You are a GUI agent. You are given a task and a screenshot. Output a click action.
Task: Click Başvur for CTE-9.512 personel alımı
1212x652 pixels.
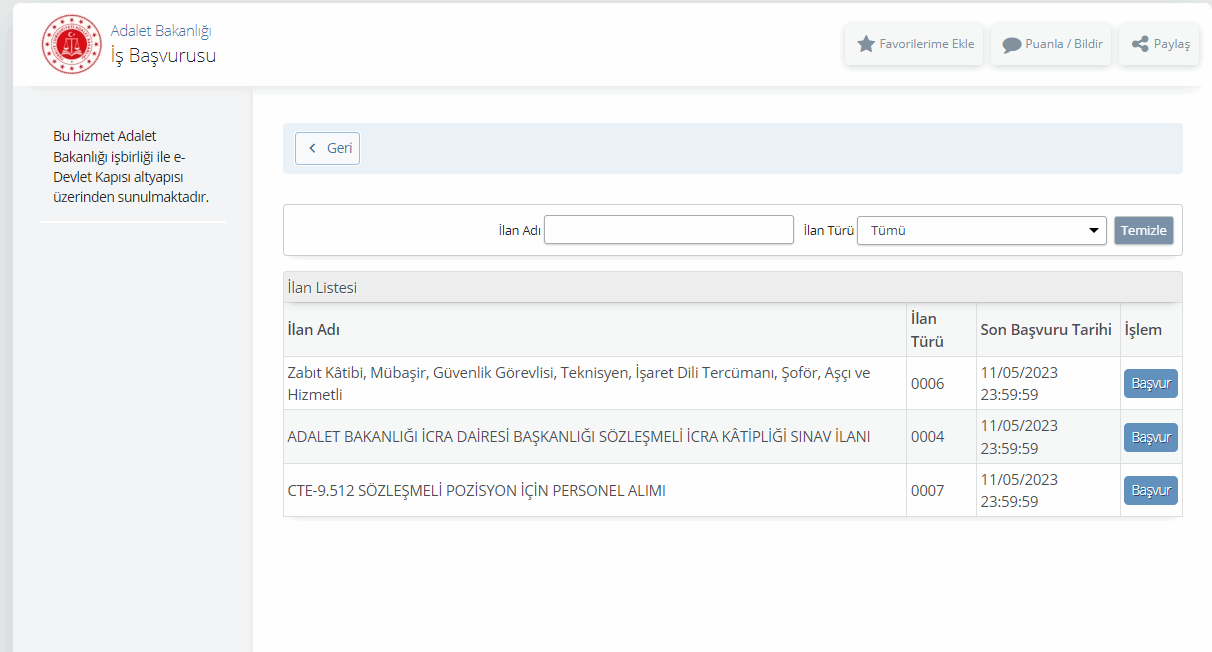(x=1150, y=491)
